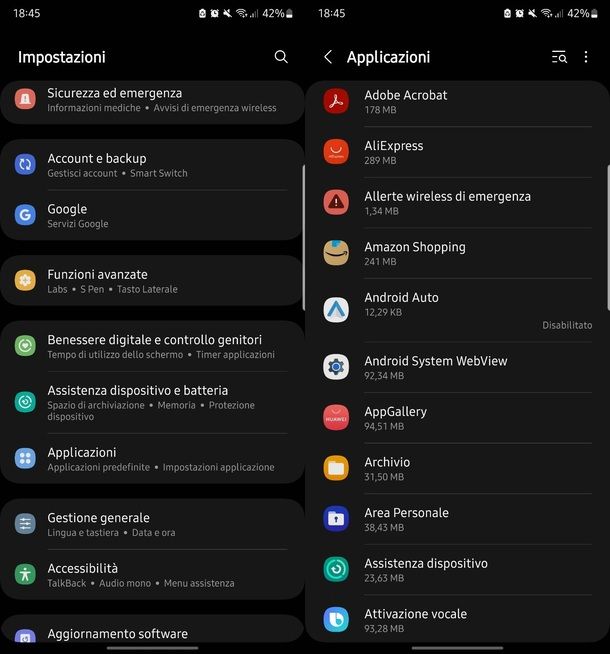Tap the Huawei AppGallery icon

click(x=336, y=418)
